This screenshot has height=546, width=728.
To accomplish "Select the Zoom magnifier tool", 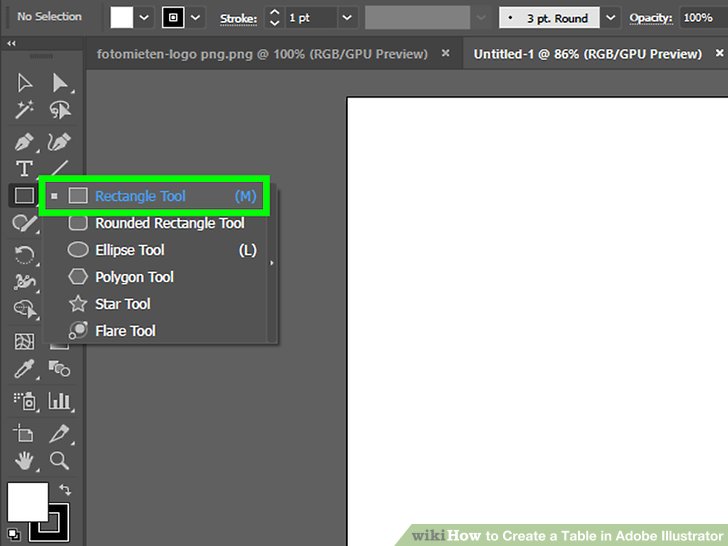I will click(x=60, y=461).
